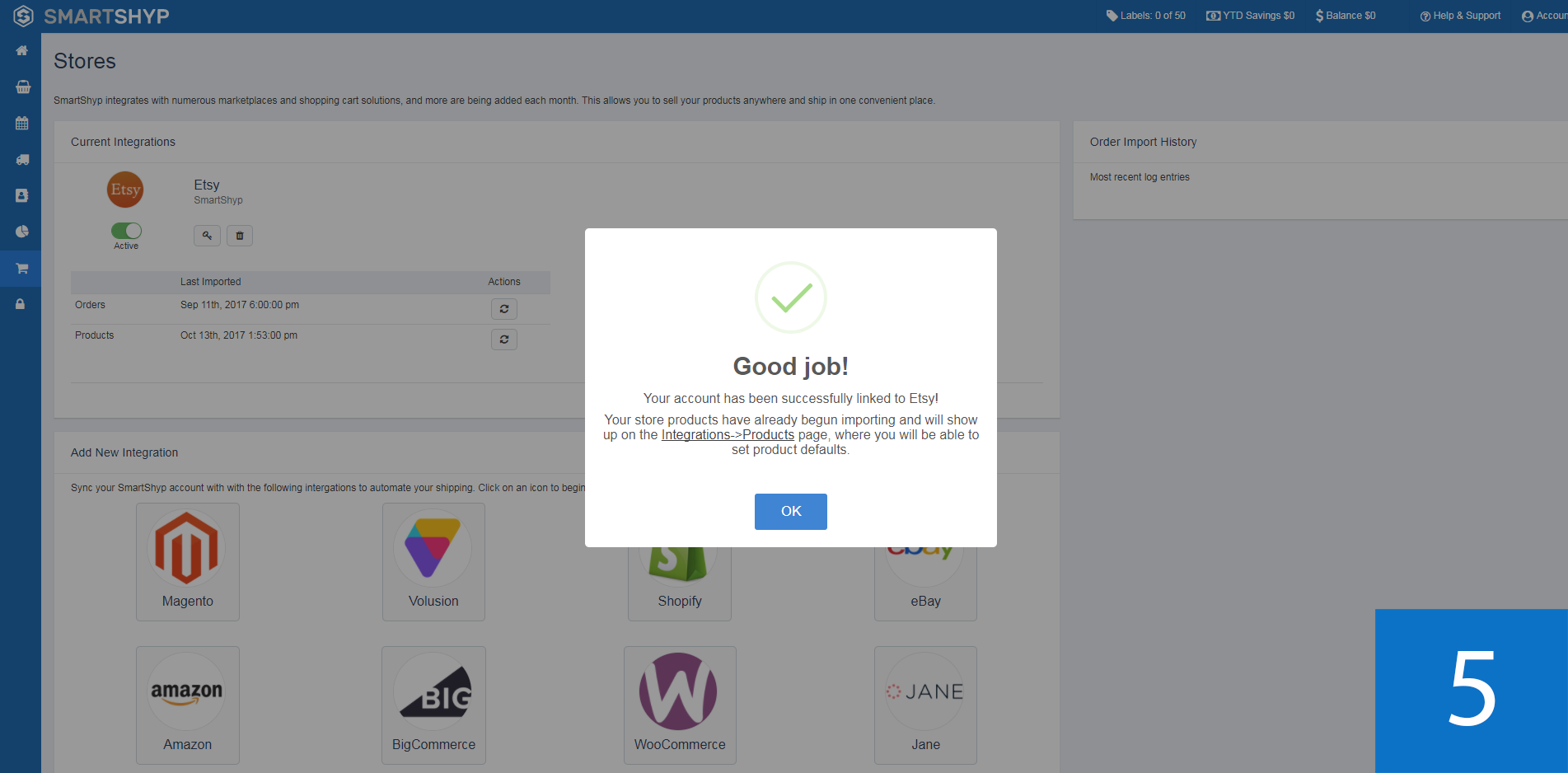Add the Volusion integration
Screen dimensions: 1568x773
point(433,562)
